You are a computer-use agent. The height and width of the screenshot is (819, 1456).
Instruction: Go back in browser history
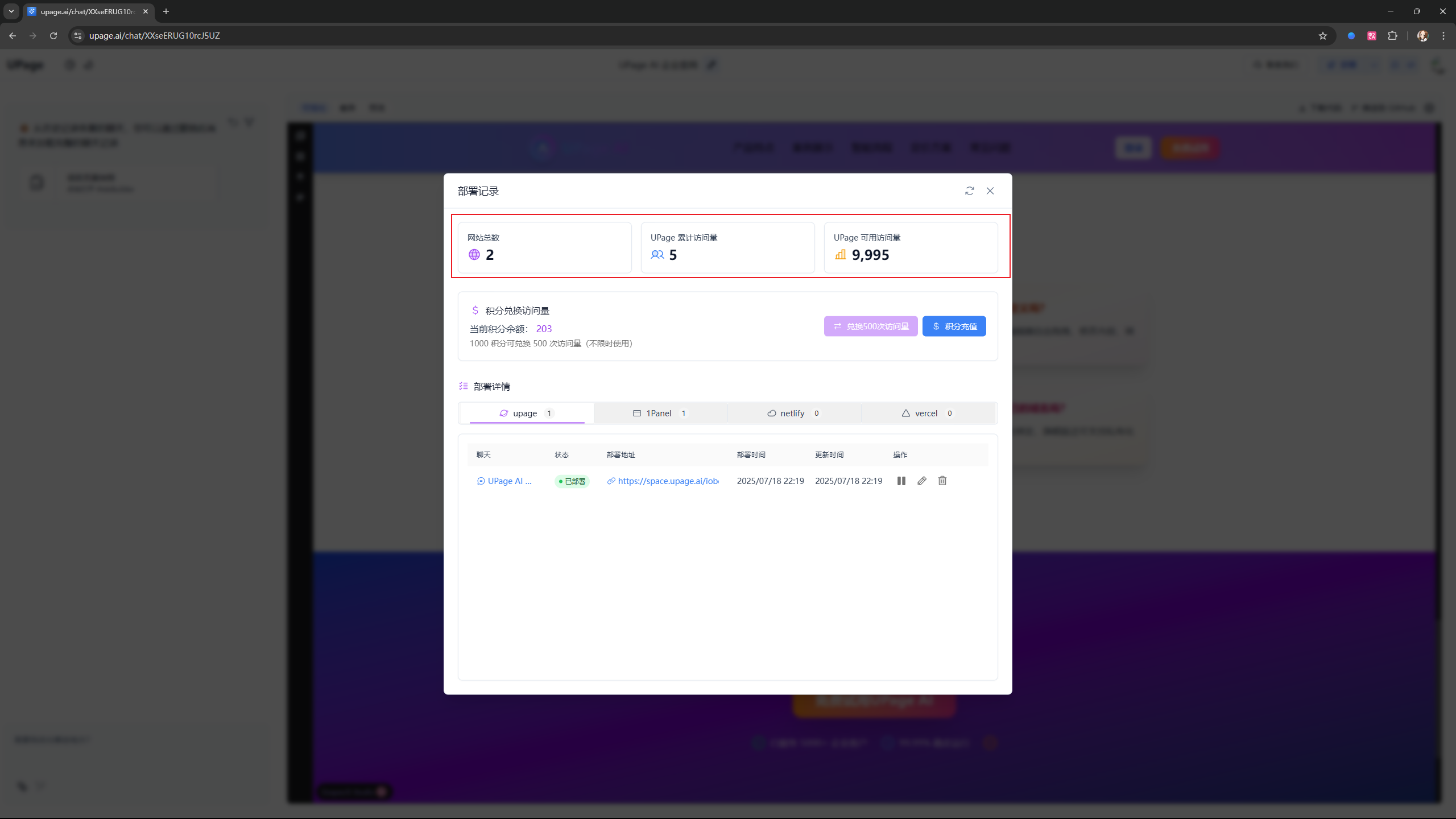tap(13, 36)
